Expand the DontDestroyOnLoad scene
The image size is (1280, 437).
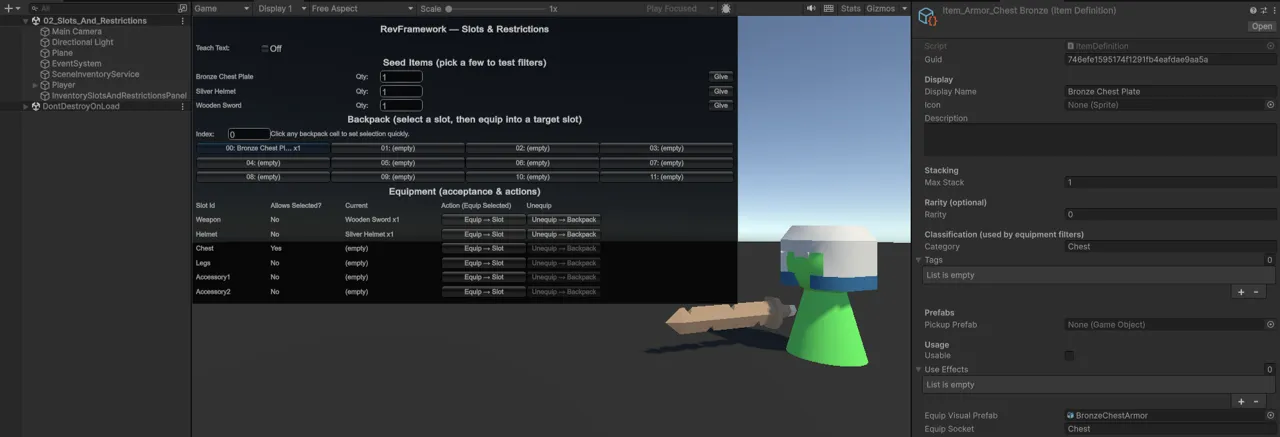coord(26,106)
